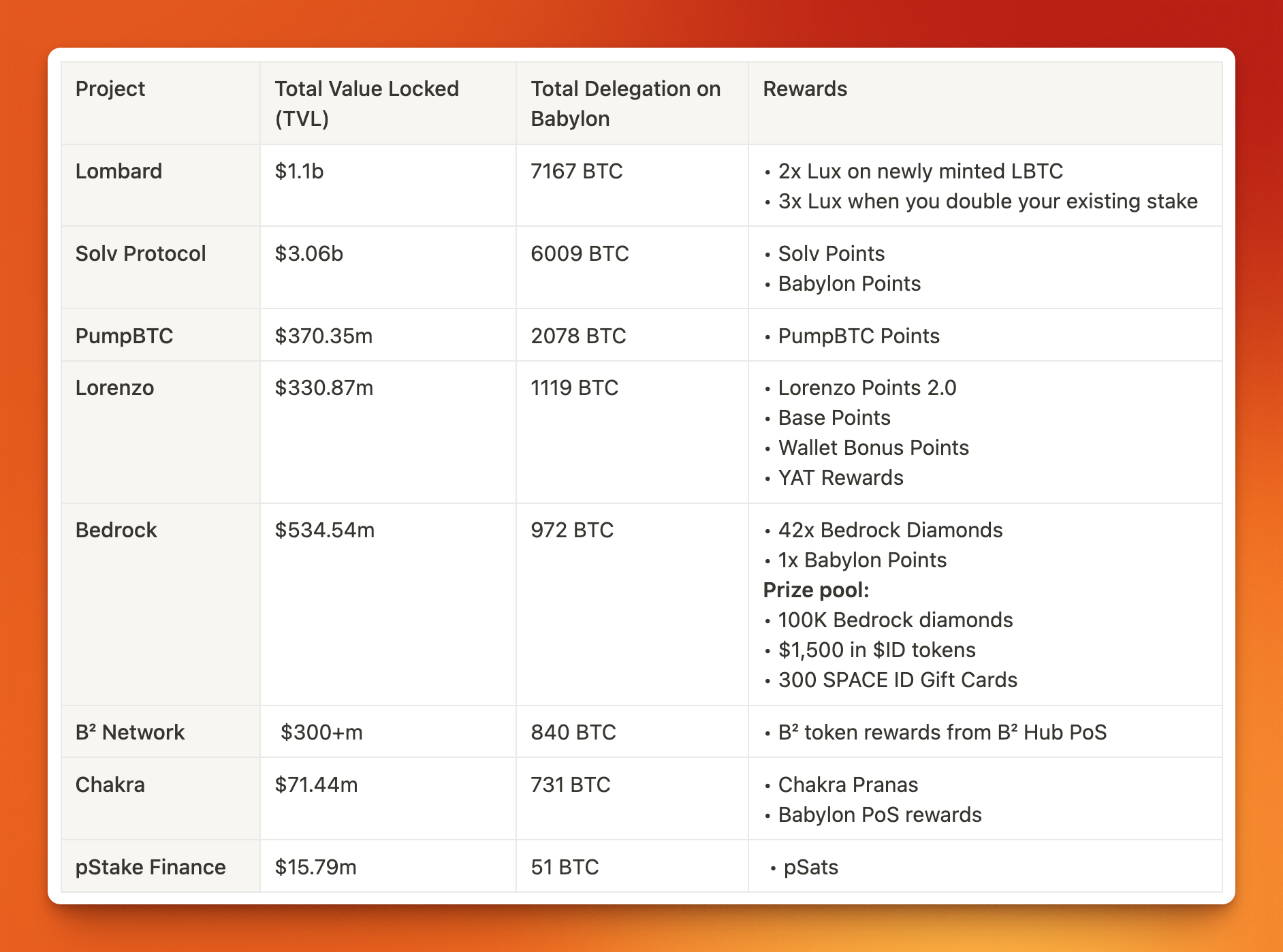Image resolution: width=1283 pixels, height=952 pixels.
Task: Select the Rewards column header
Action: [x=985, y=104]
